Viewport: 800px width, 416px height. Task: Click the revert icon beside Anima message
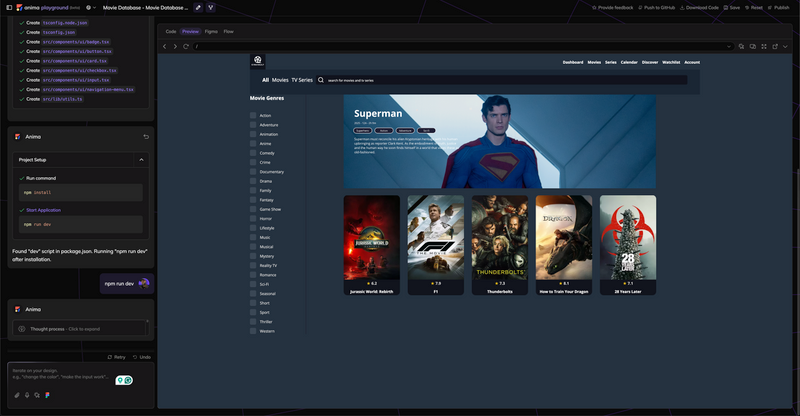146,137
